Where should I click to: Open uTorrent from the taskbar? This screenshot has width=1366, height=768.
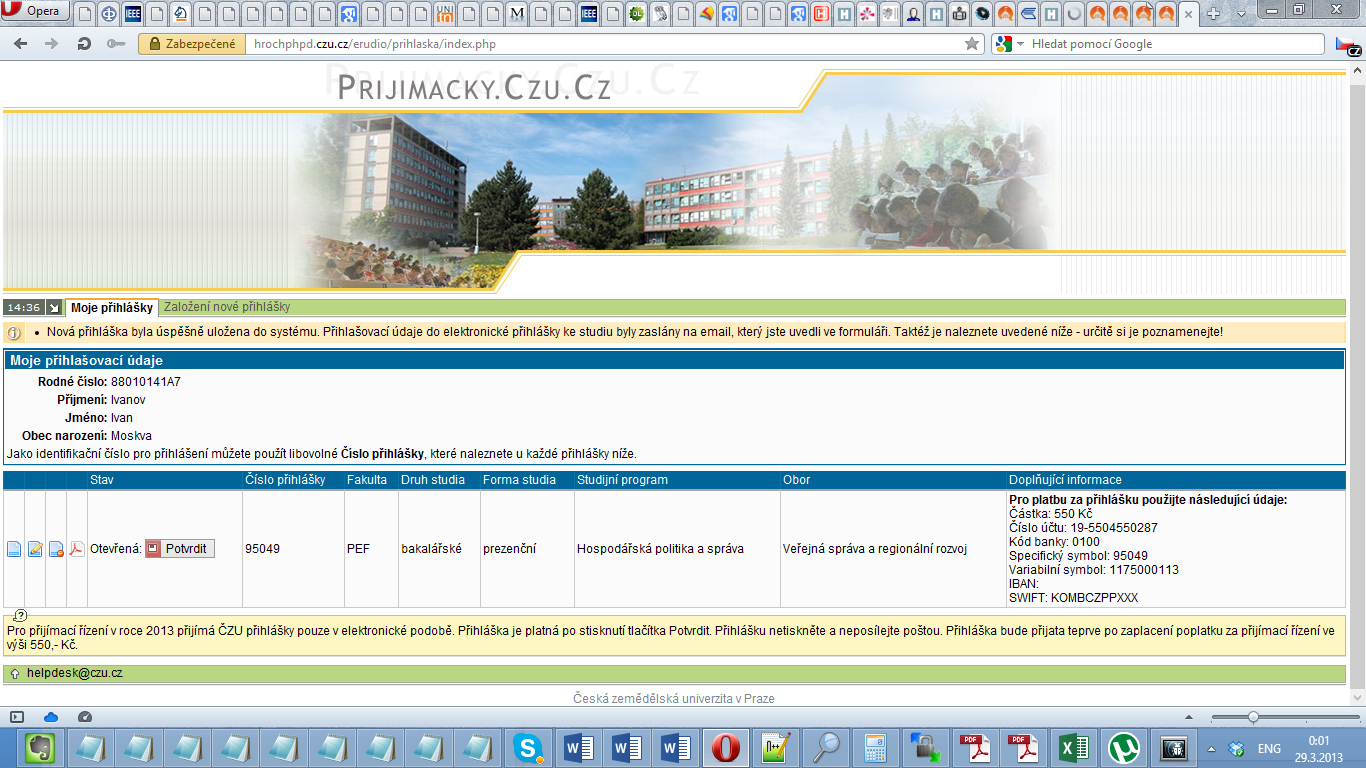tap(1124, 747)
